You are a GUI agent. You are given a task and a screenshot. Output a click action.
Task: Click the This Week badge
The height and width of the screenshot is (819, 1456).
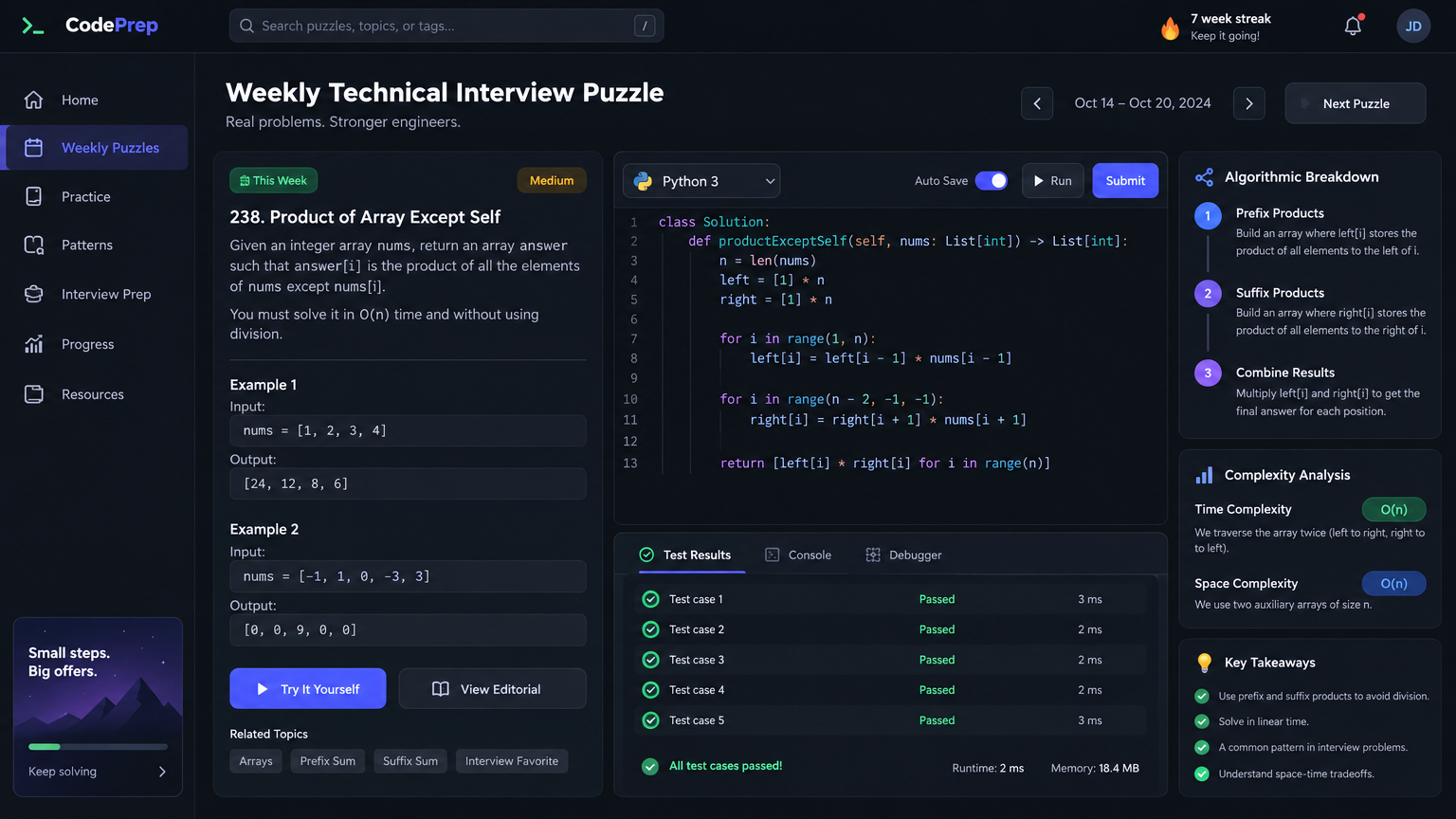pyautogui.click(x=273, y=180)
